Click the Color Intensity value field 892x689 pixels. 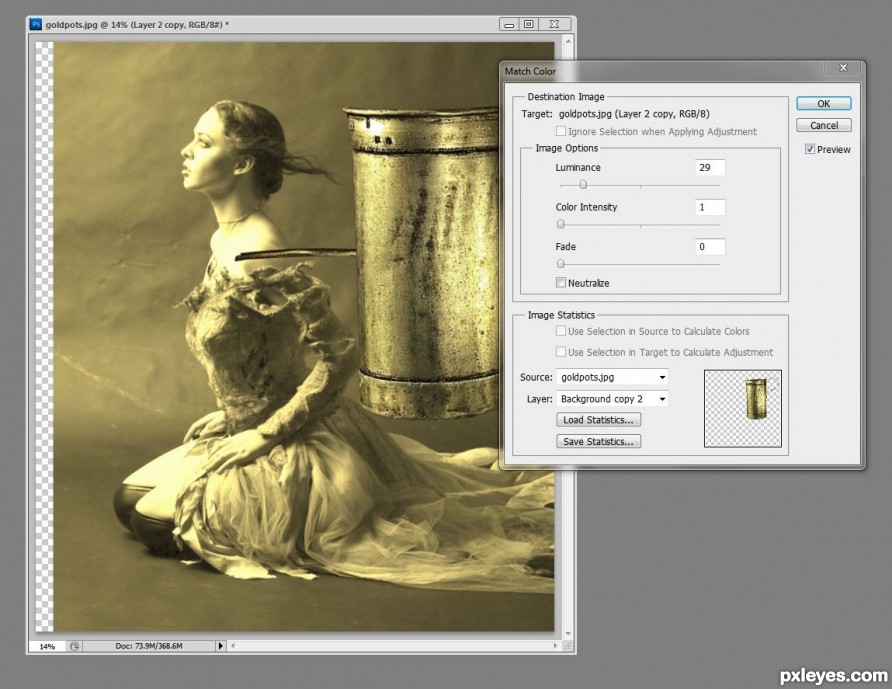709,207
